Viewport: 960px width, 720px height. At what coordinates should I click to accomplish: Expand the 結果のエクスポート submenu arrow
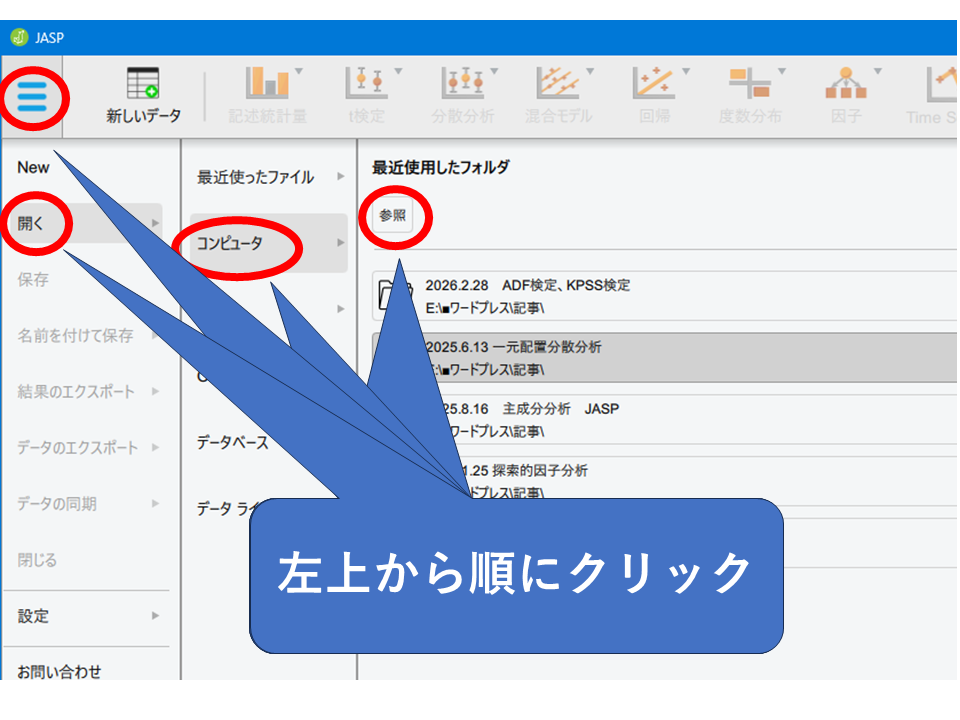click(155, 391)
